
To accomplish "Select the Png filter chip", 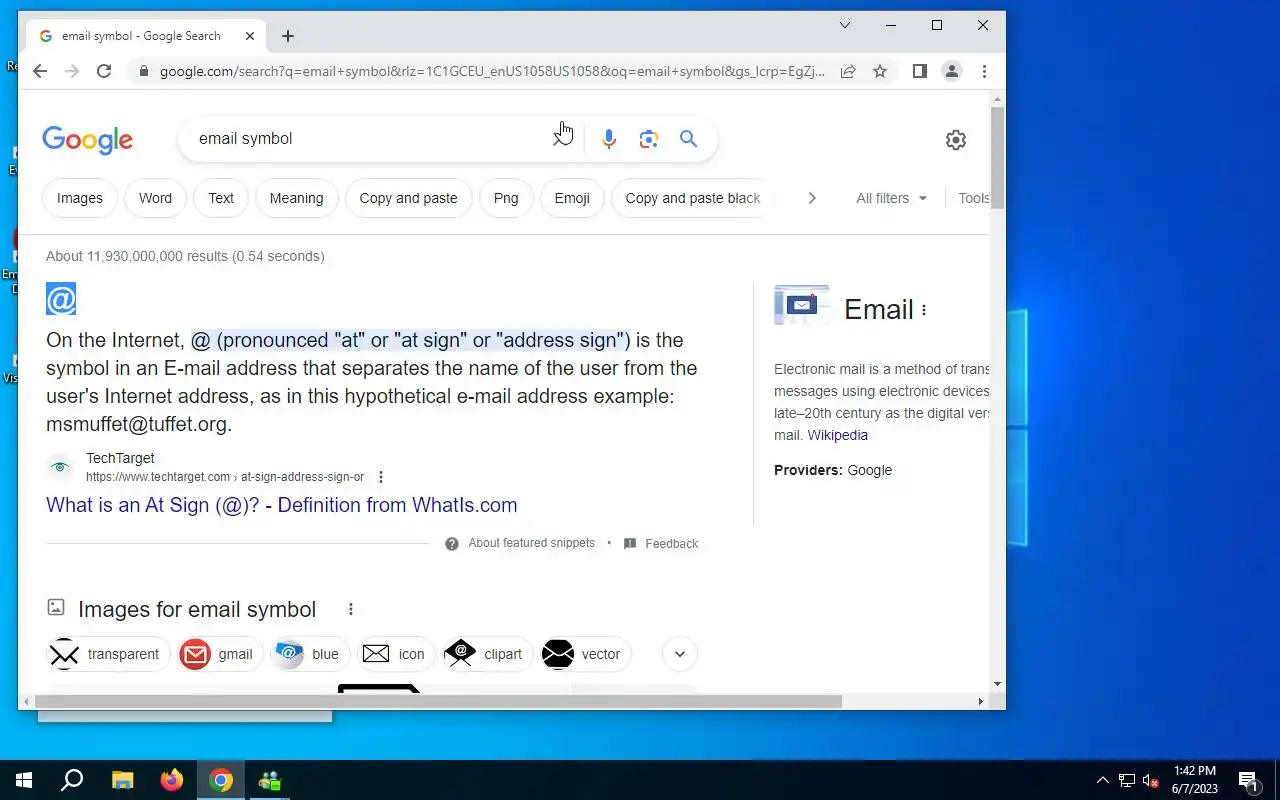I will coord(506,198).
